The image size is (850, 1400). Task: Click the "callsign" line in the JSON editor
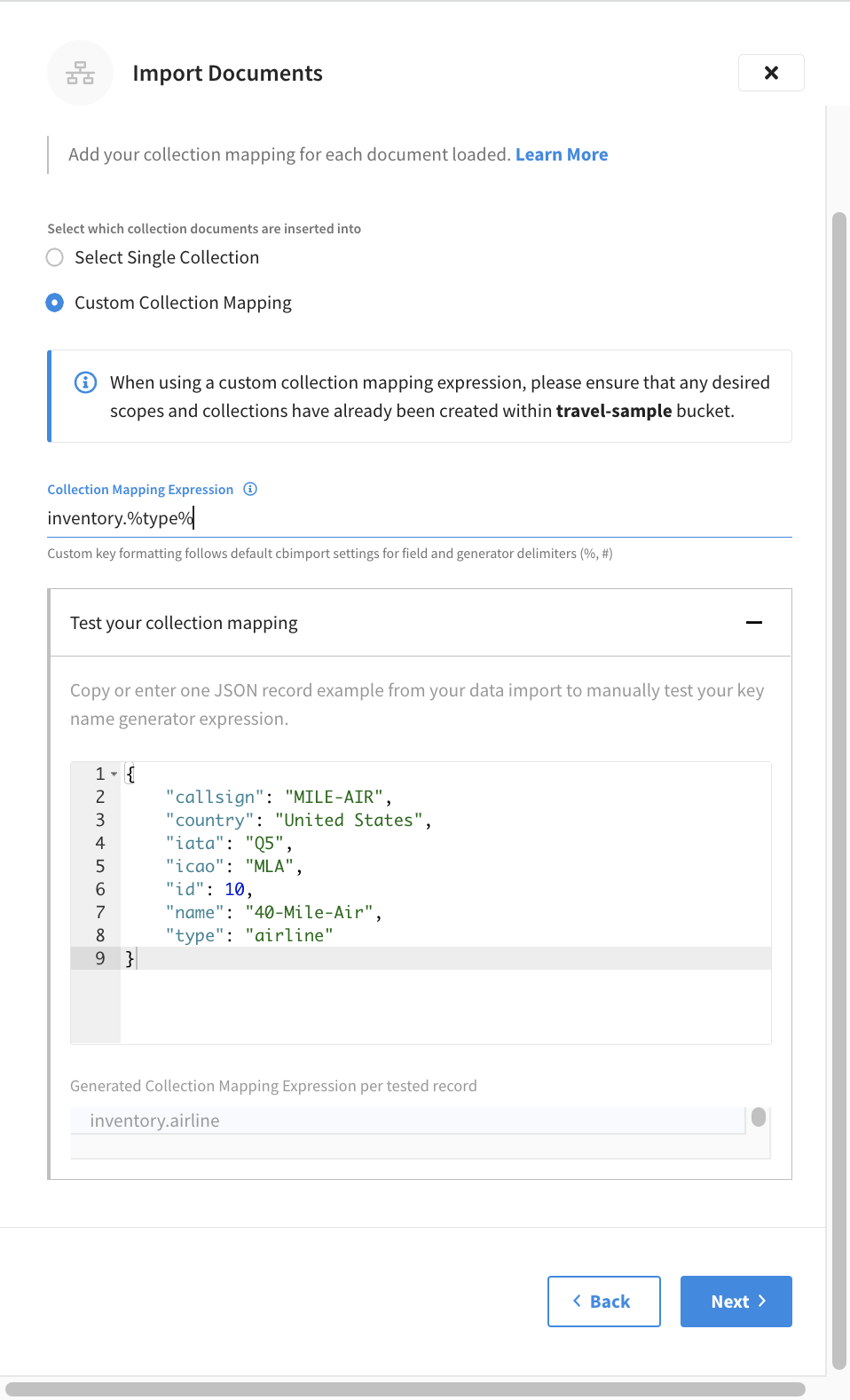point(445,797)
